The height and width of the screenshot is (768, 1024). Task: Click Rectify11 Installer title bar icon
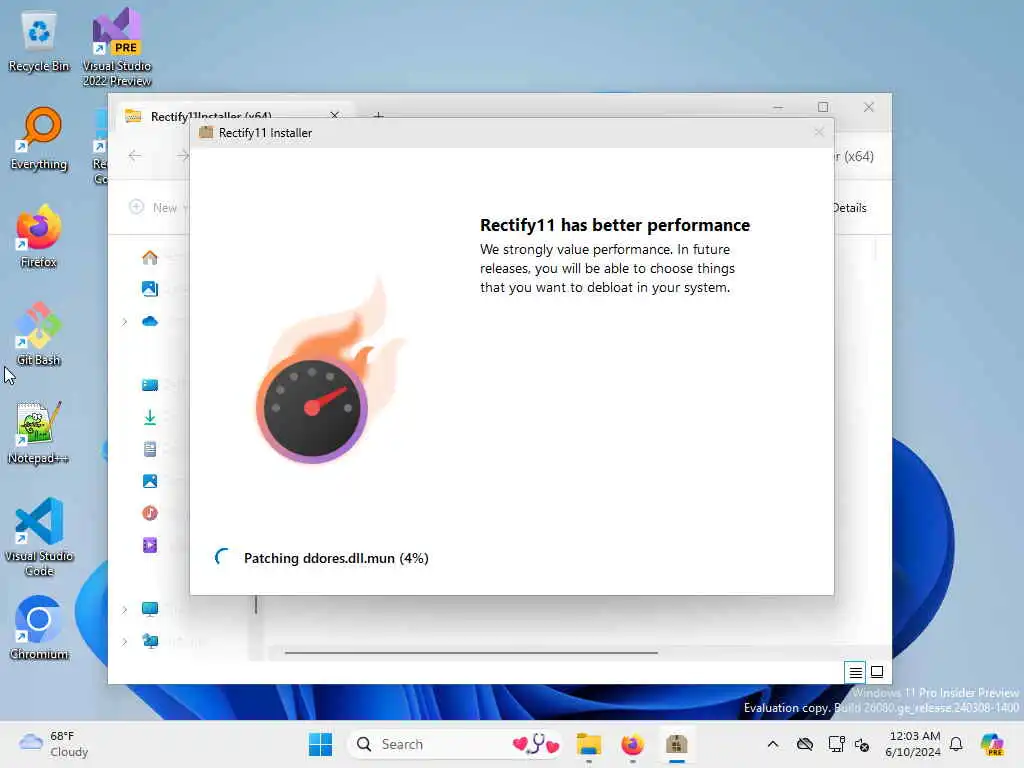pos(206,132)
